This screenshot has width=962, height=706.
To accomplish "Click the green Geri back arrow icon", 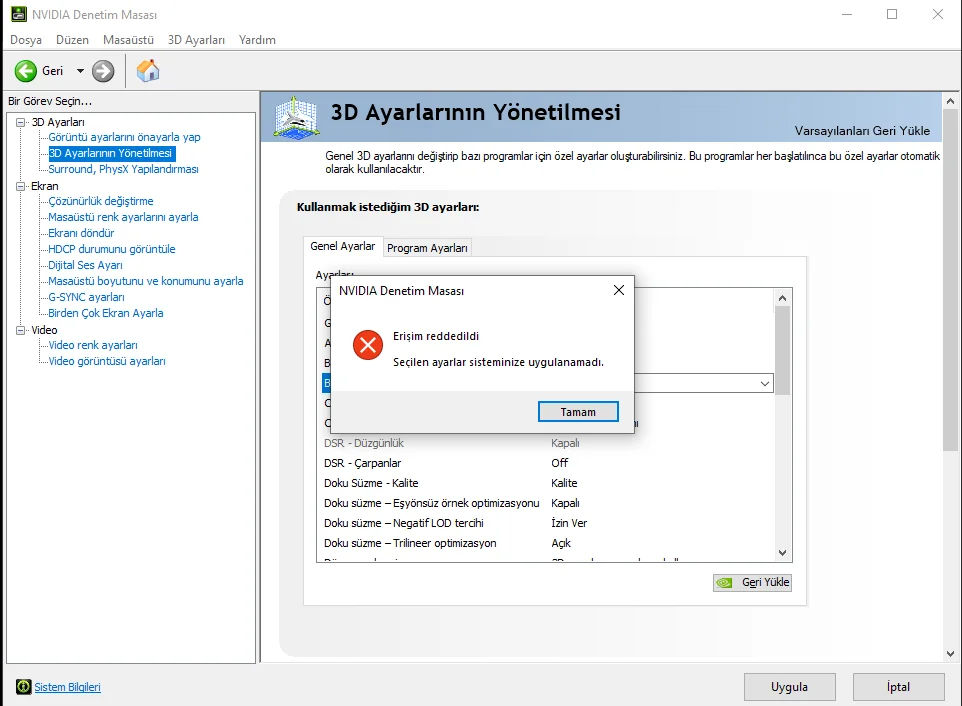I will point(26,71).
